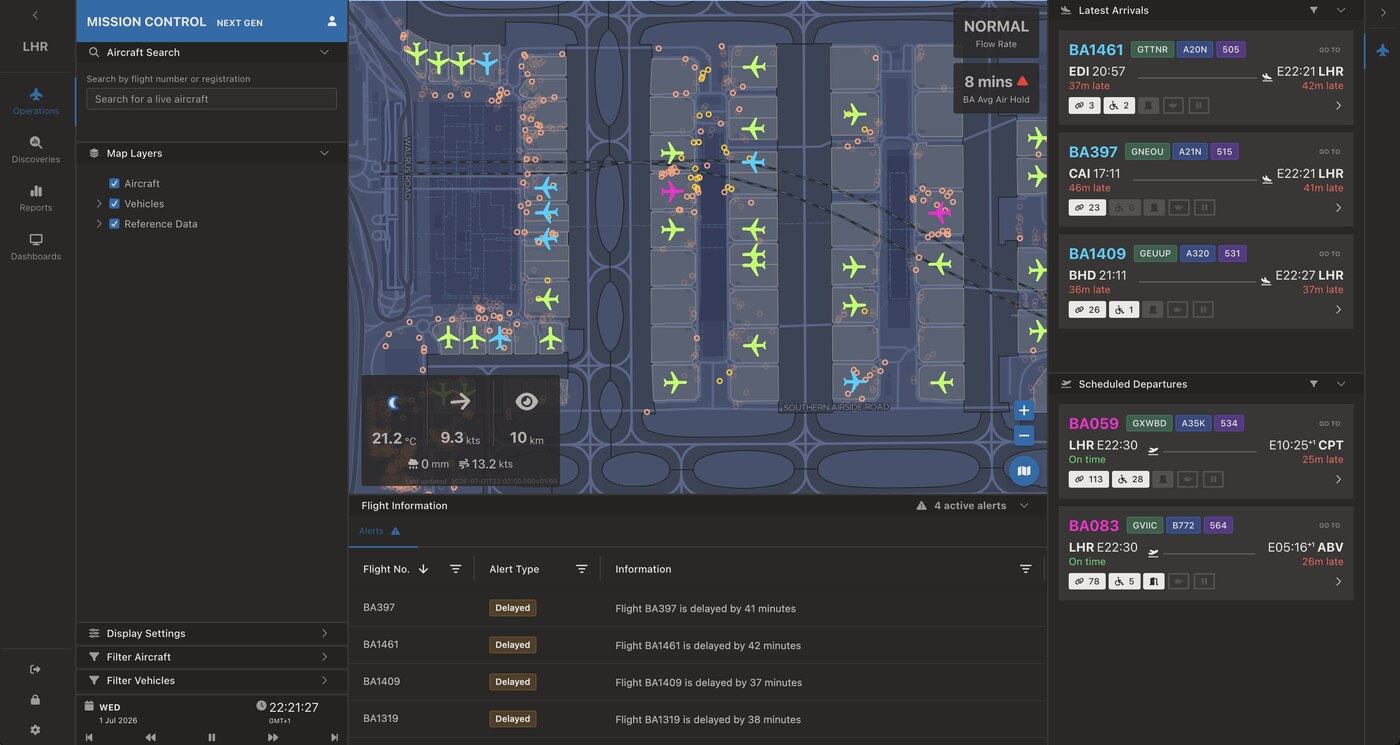Expand the right rail with top chevron
Screen dimensions: 1400x745
(1383, 13)
